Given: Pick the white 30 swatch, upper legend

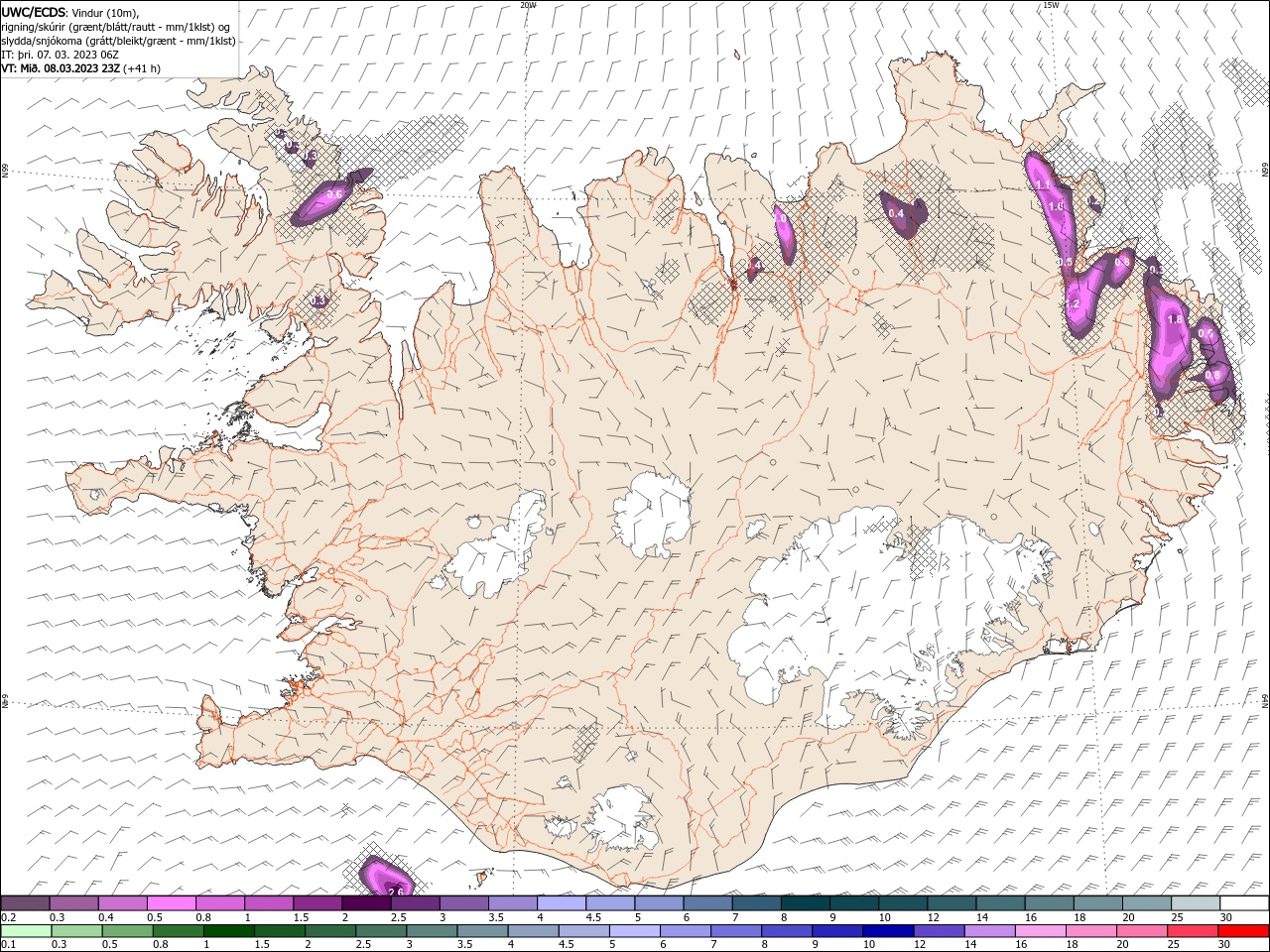Looking at the screenshot, I should click(1244, 903).
